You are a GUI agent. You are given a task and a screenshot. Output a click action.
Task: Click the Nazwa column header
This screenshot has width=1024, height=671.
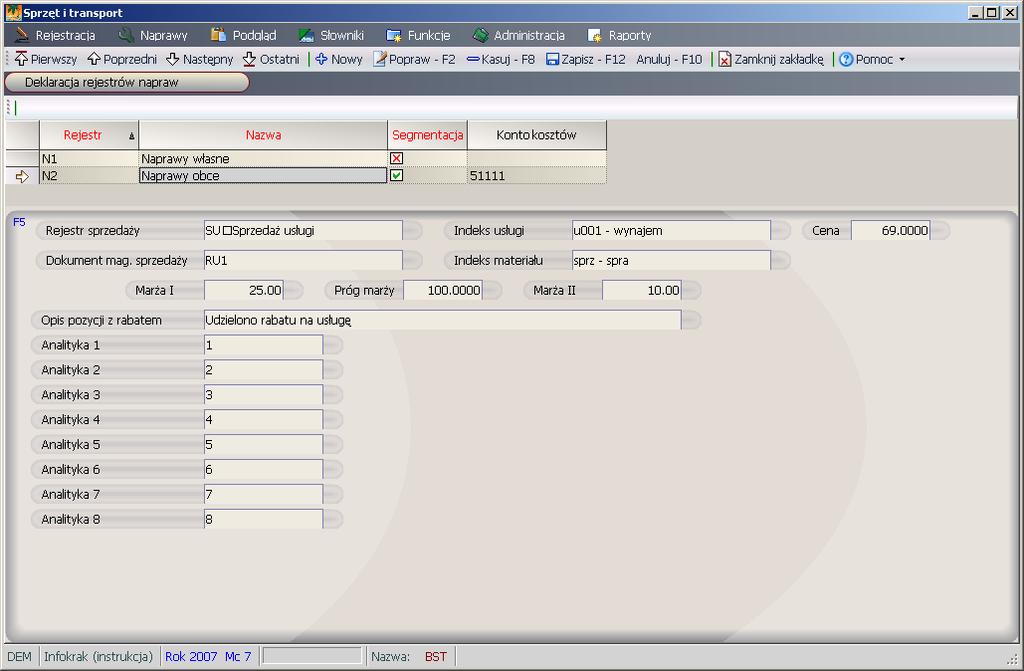click(263, 135)
